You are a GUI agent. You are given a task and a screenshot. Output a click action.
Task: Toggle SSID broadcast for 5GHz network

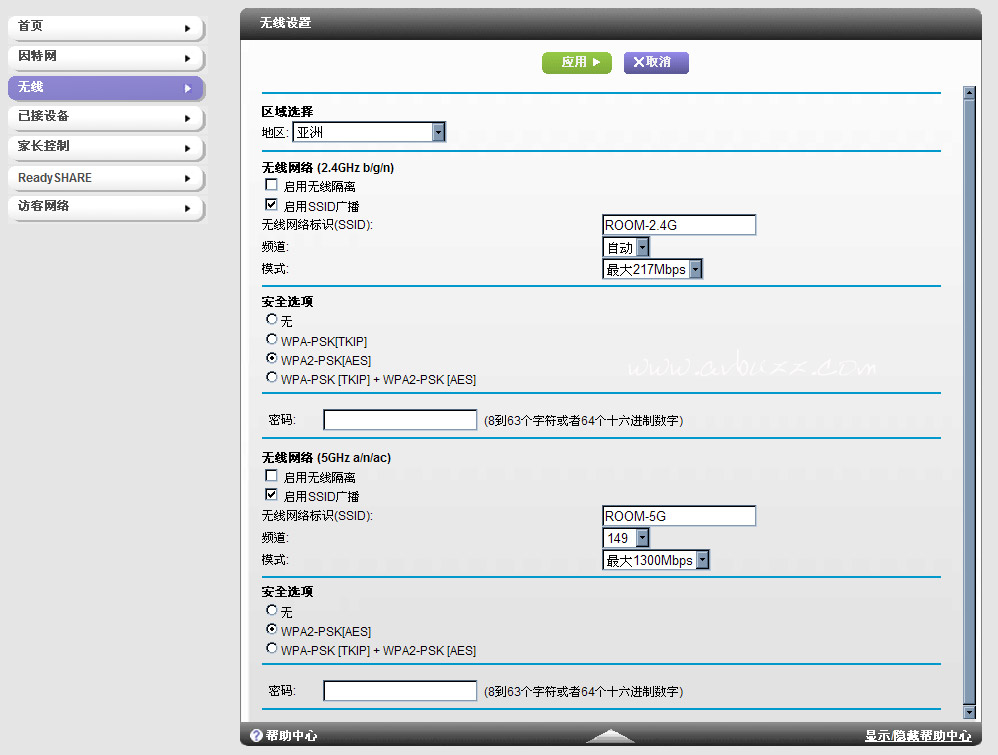pyautogui.click(x=271, y=495)
